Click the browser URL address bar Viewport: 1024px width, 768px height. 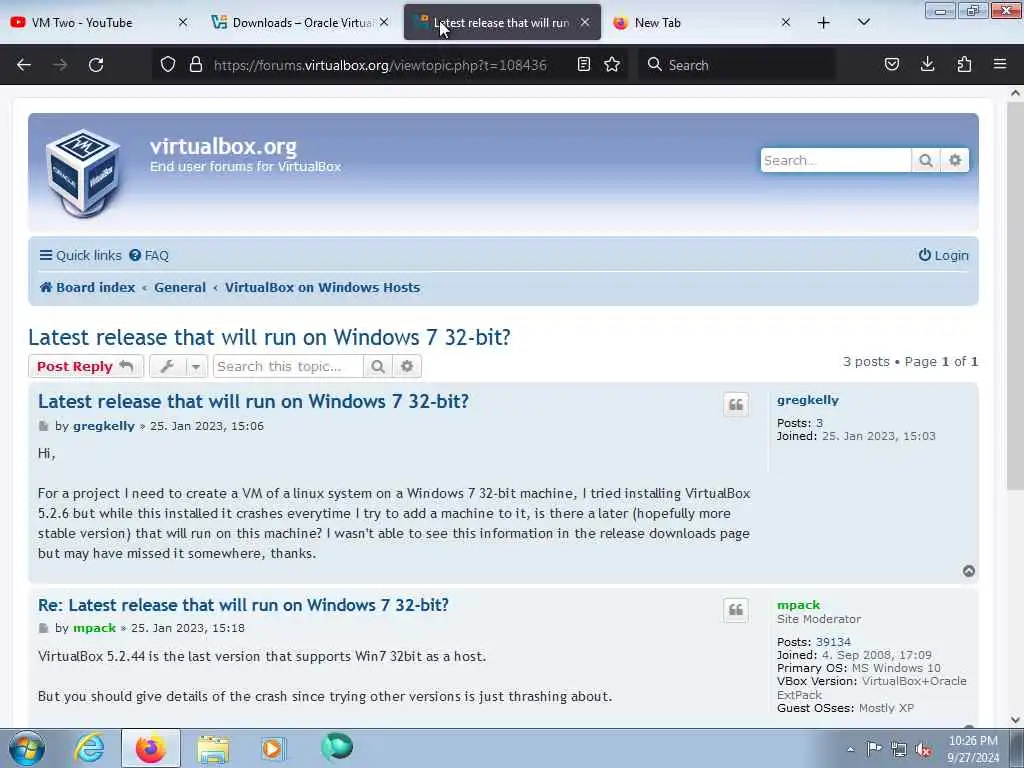click(x=380, y=65)
